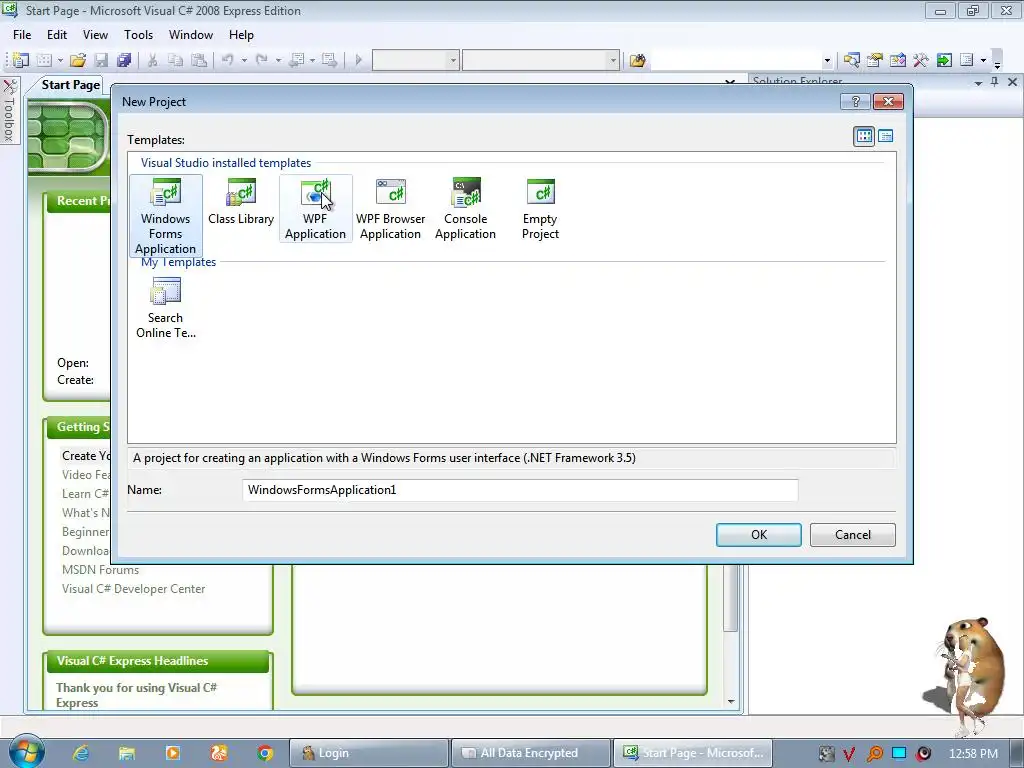Select the Empty Project template
Screen dimensions: 1024x768
[x=540, y=209]
